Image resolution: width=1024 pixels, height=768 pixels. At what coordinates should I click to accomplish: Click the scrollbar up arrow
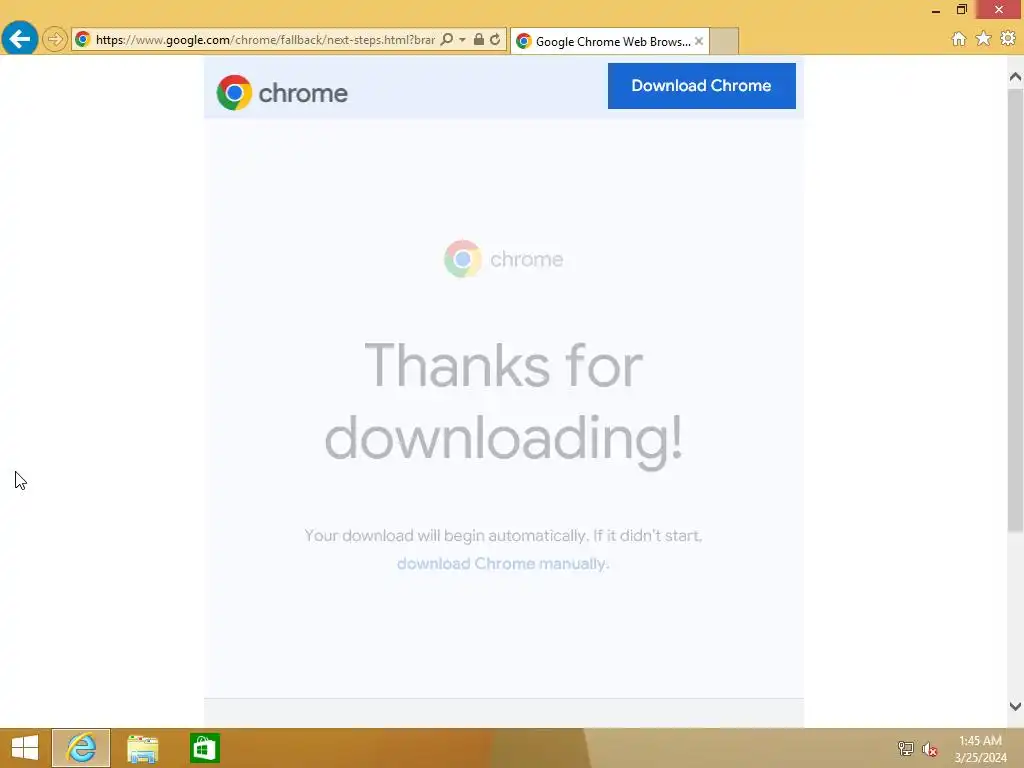tap(1015, 77)
